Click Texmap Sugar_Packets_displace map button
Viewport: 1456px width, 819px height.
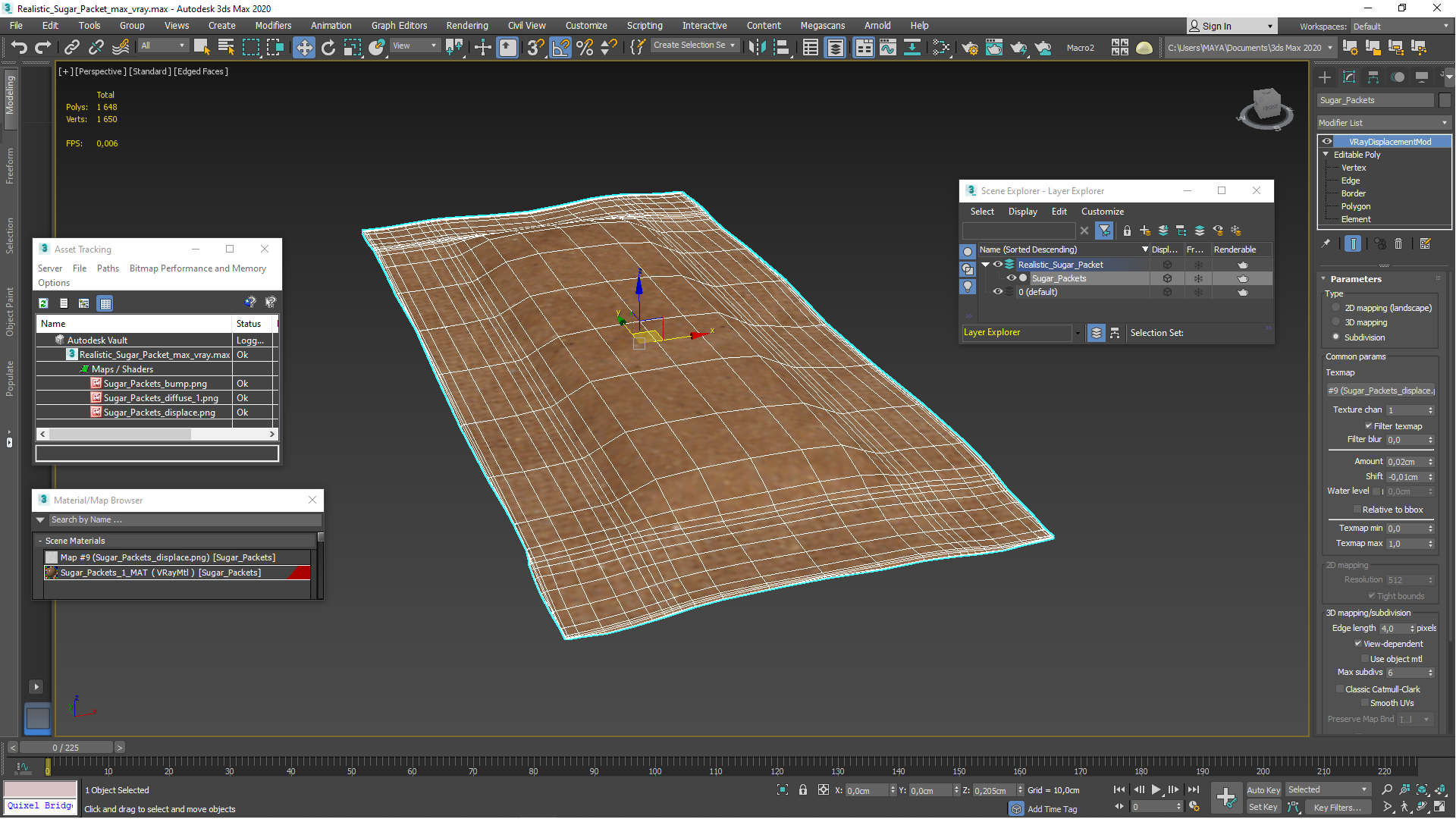tap(1381, 391)
